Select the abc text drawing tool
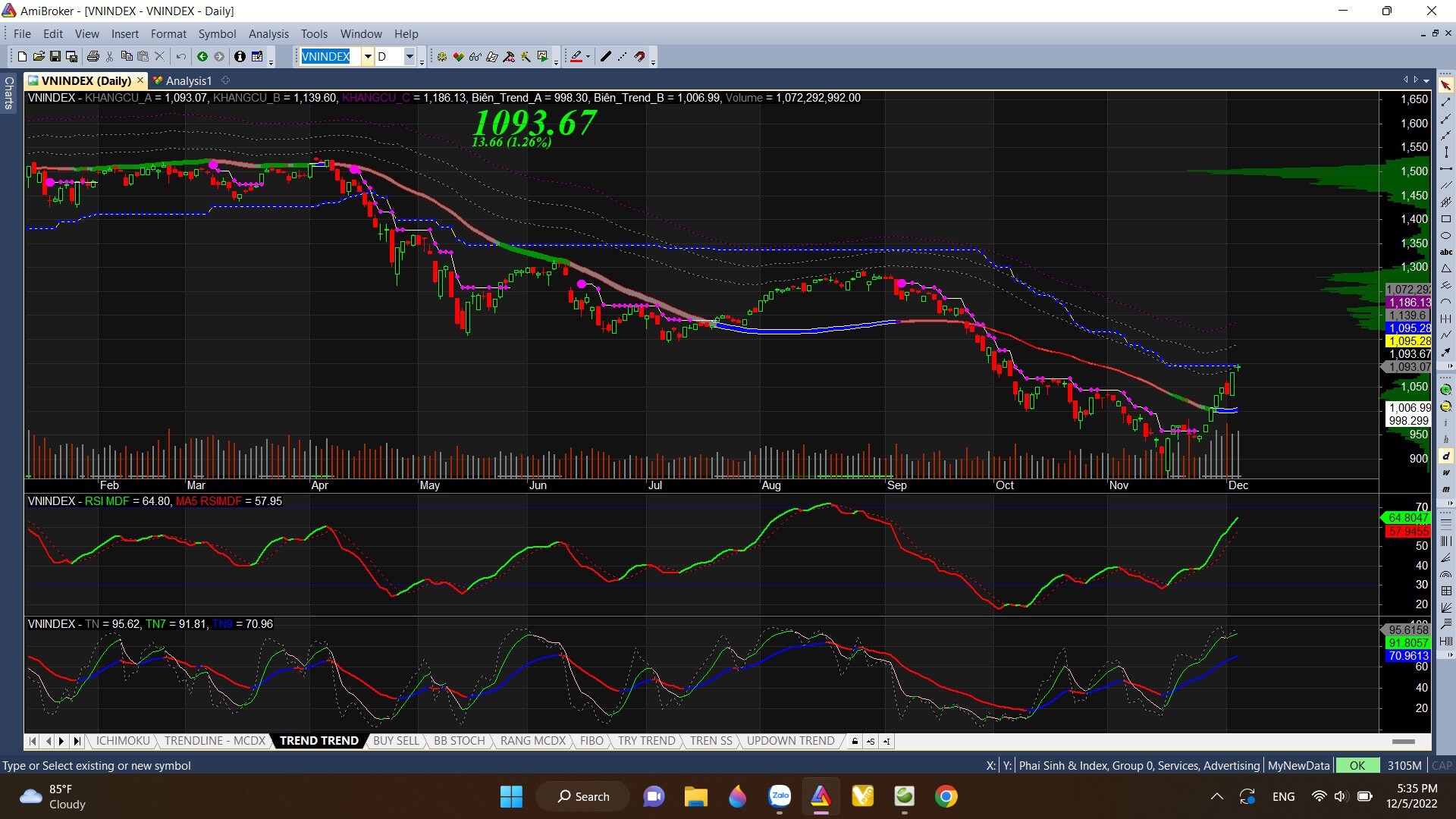Screen dimensions: 1456x819 1446,252
